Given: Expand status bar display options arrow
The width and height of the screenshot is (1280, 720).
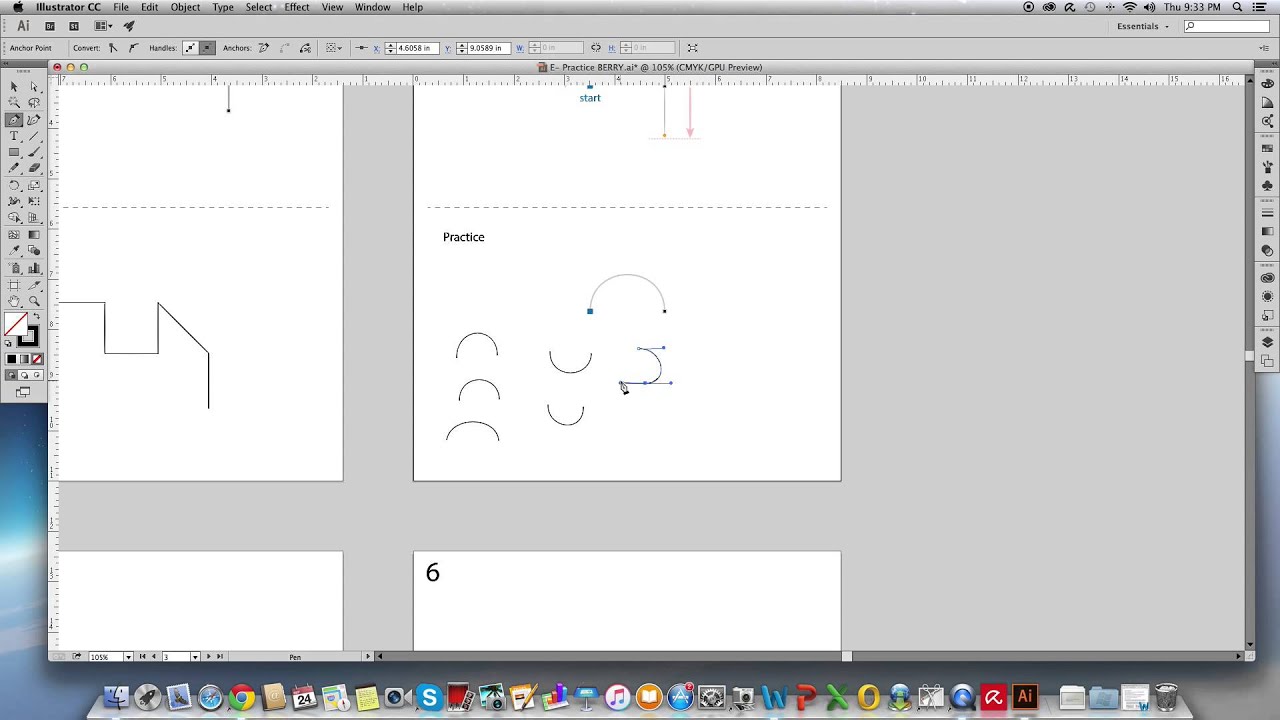Looking at the screenshot, I should pyautogui.click(x=367, y=657).
